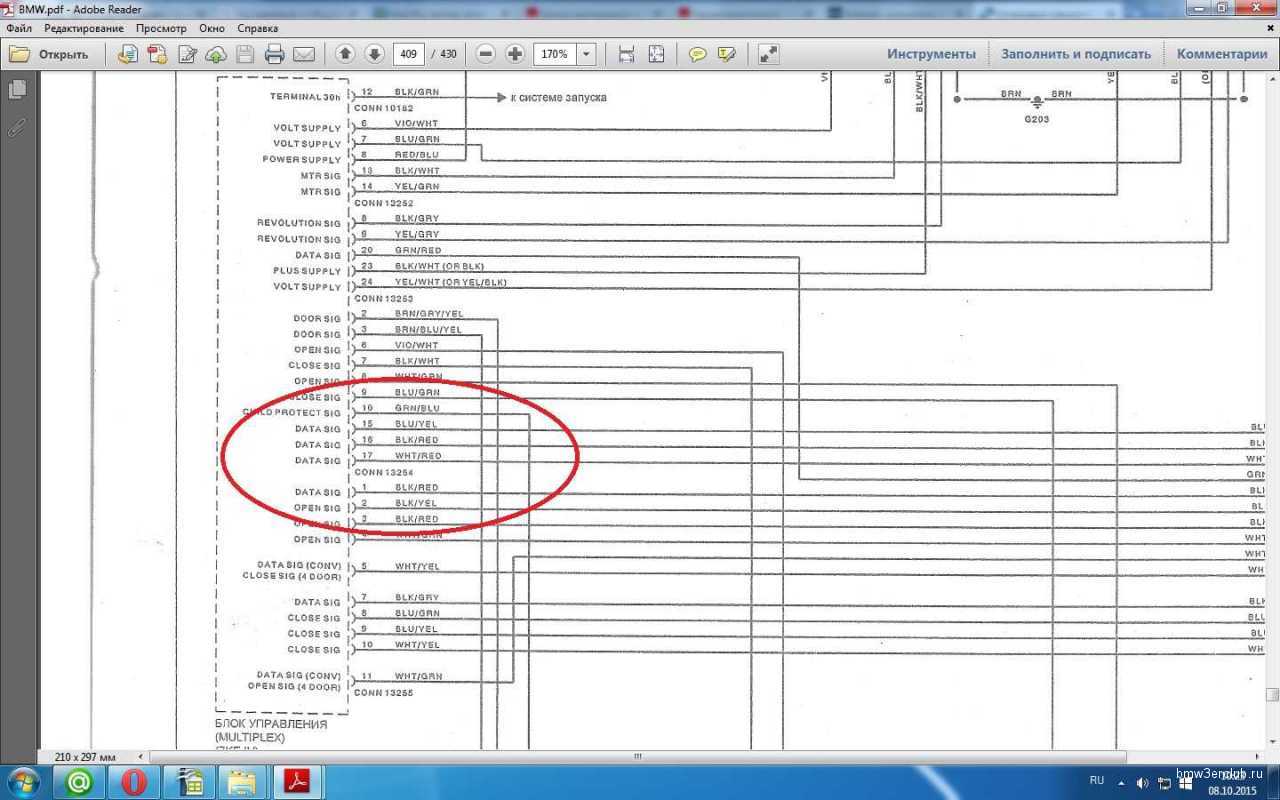This screenshot has width=1280, height=800.
Task: Add a sticky note comment
Action: point(698,54)
